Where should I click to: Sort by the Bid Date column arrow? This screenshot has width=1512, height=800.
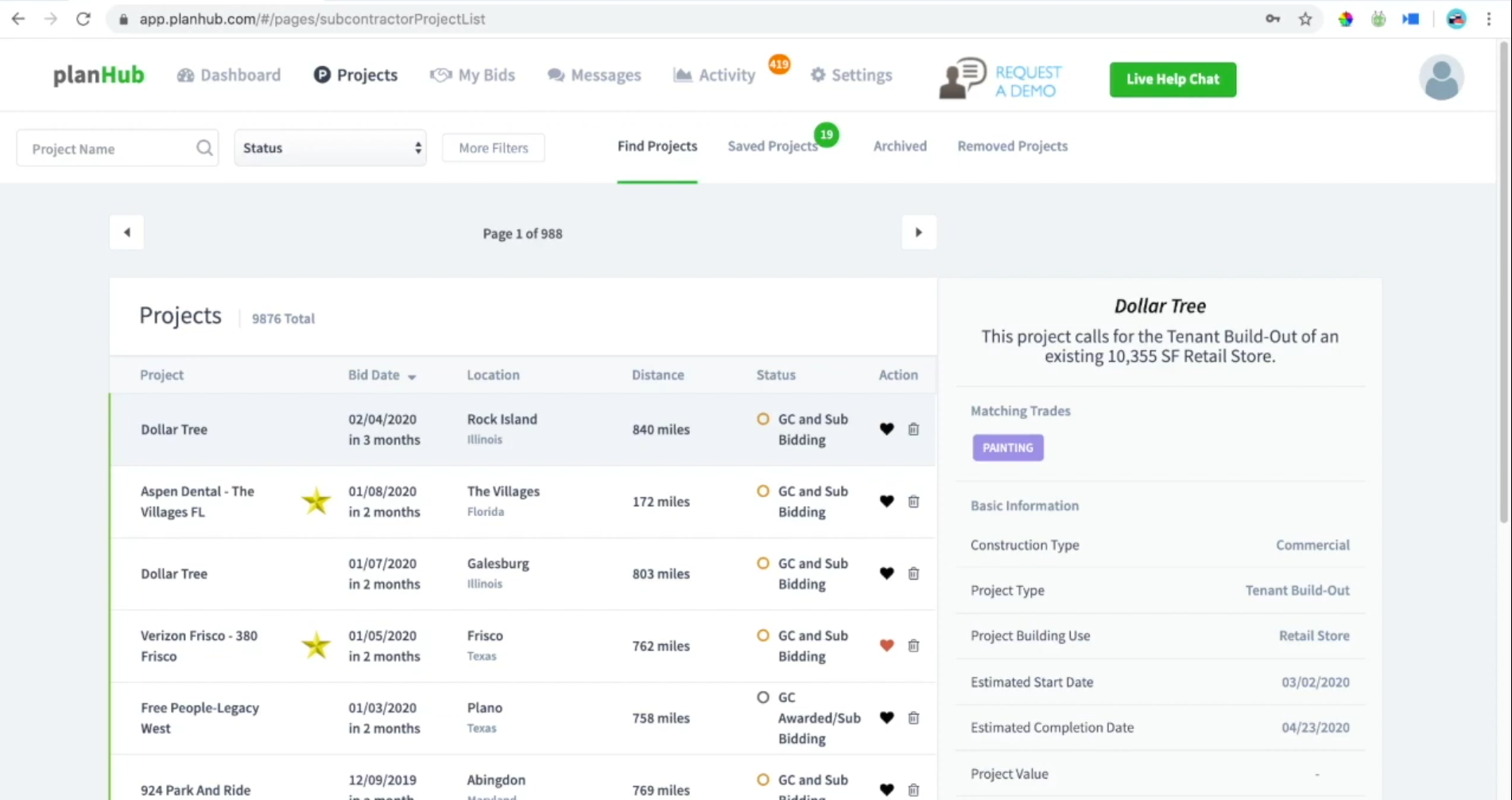[412, 377]
